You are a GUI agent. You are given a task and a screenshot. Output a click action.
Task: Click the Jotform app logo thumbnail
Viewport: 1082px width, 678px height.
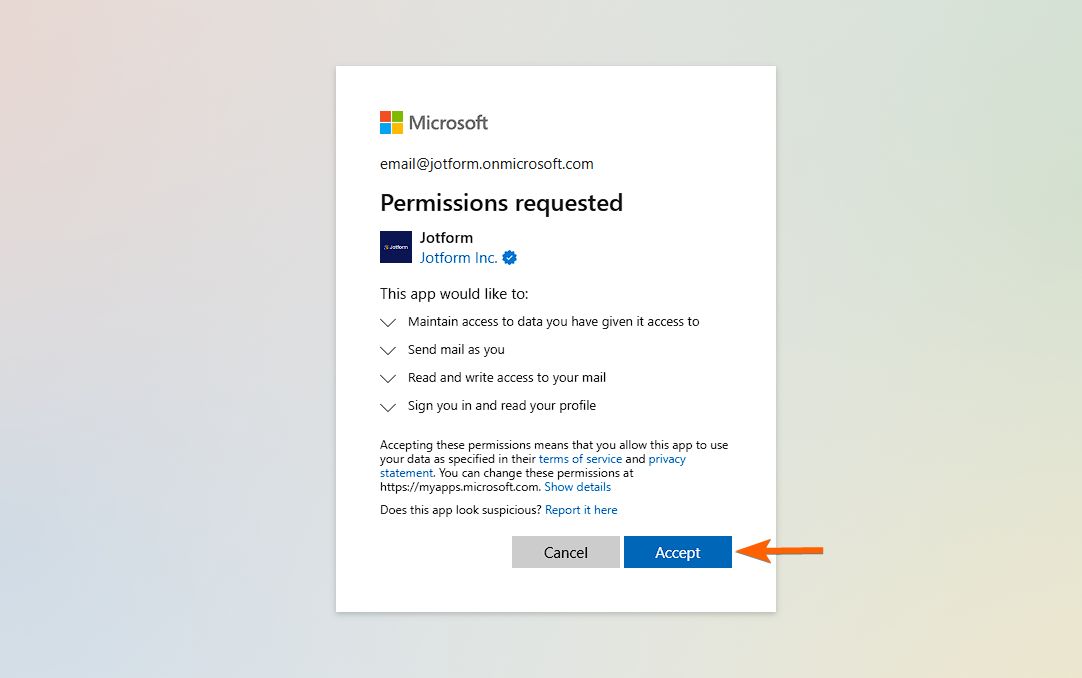[396, 247]
